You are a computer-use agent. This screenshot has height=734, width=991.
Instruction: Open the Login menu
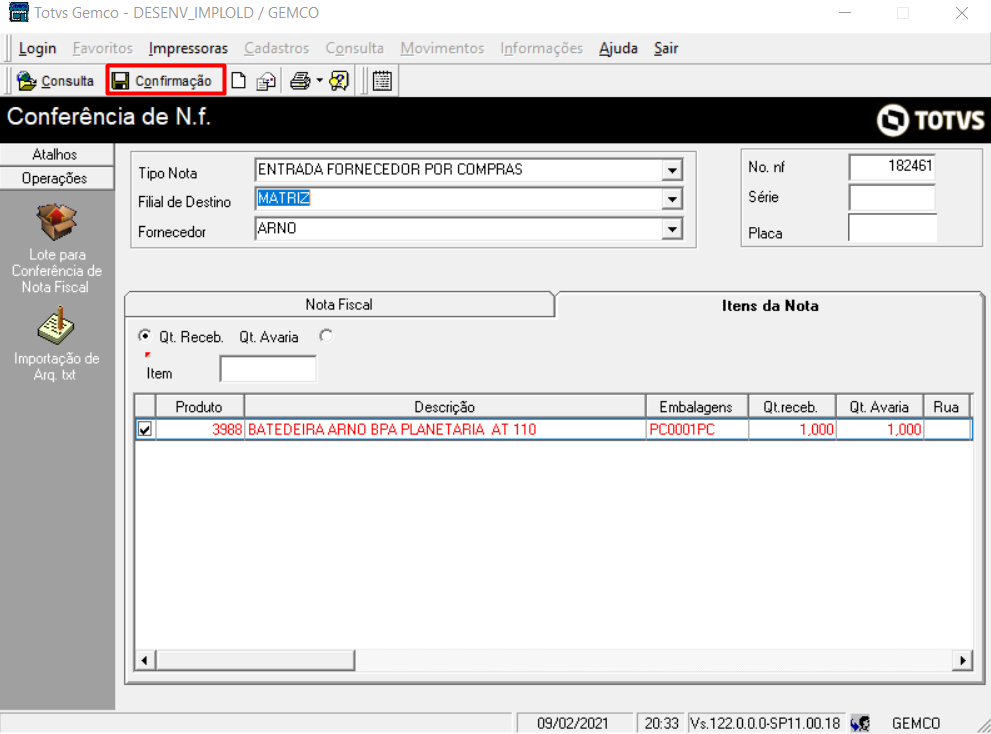(37, 48)
